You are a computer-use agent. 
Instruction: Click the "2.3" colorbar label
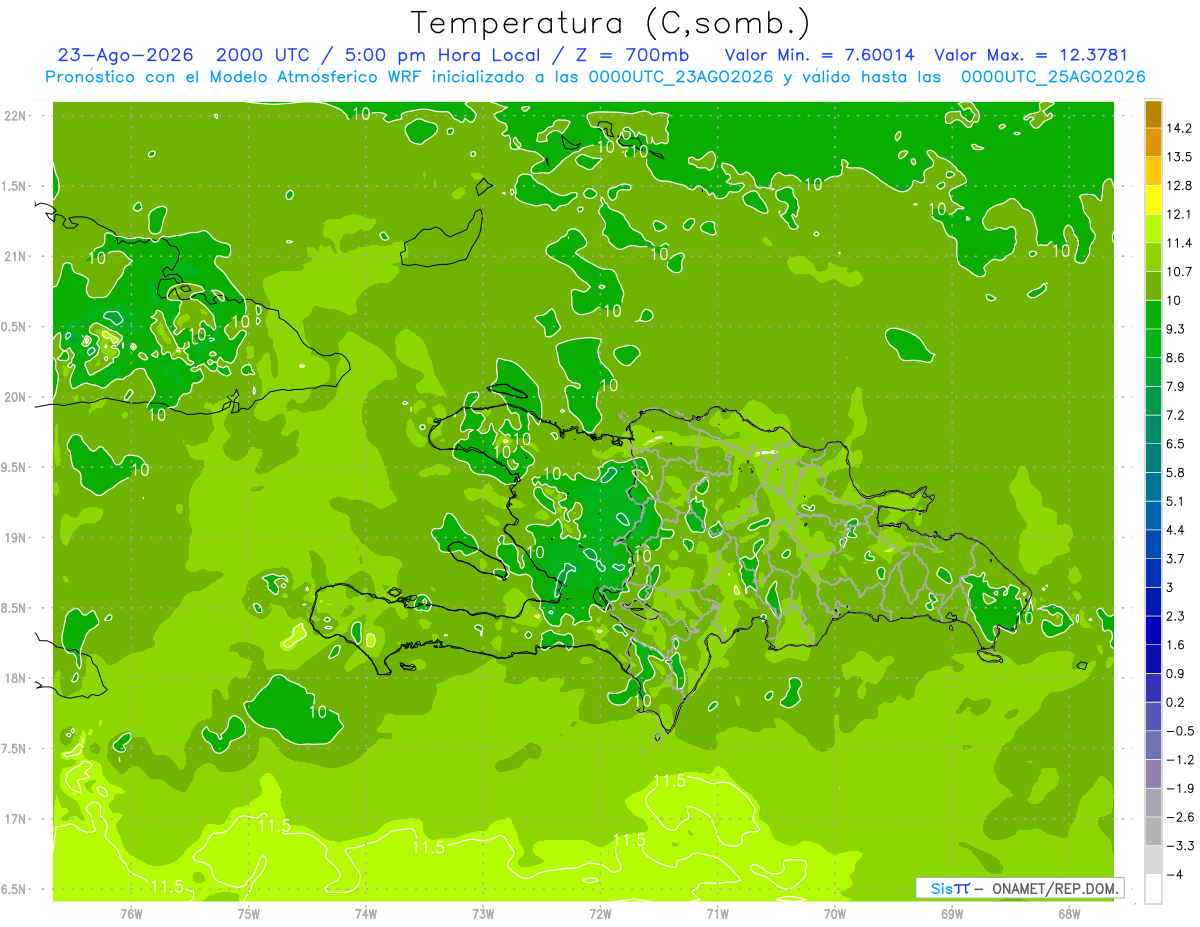coord(1176,616)
